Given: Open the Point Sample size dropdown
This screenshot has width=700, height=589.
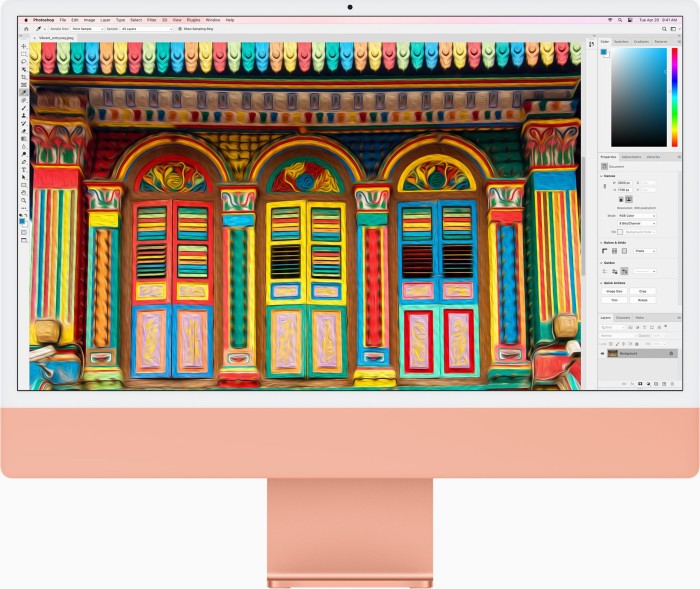Looking at the screenshot, I should coord(85,29).
